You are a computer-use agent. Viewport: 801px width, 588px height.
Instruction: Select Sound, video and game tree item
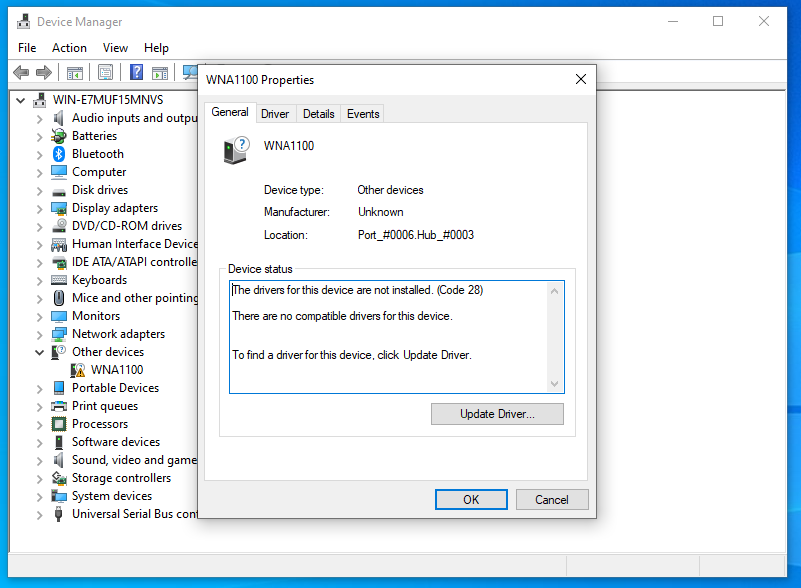coord(134,460)
